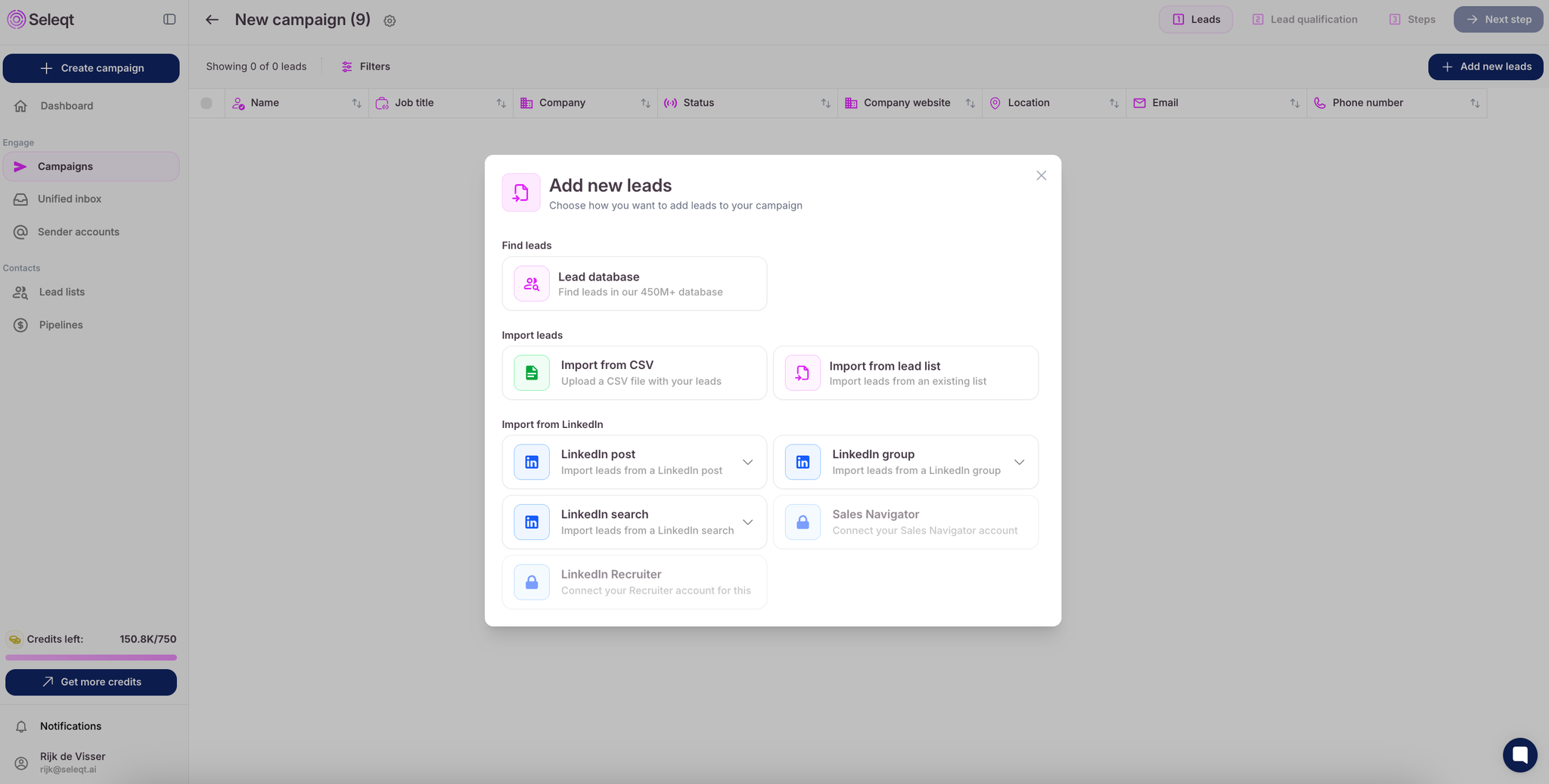This screenshot has width=1549, height=784.
Task: Click the Get more credits button
Action: [91, 682]
